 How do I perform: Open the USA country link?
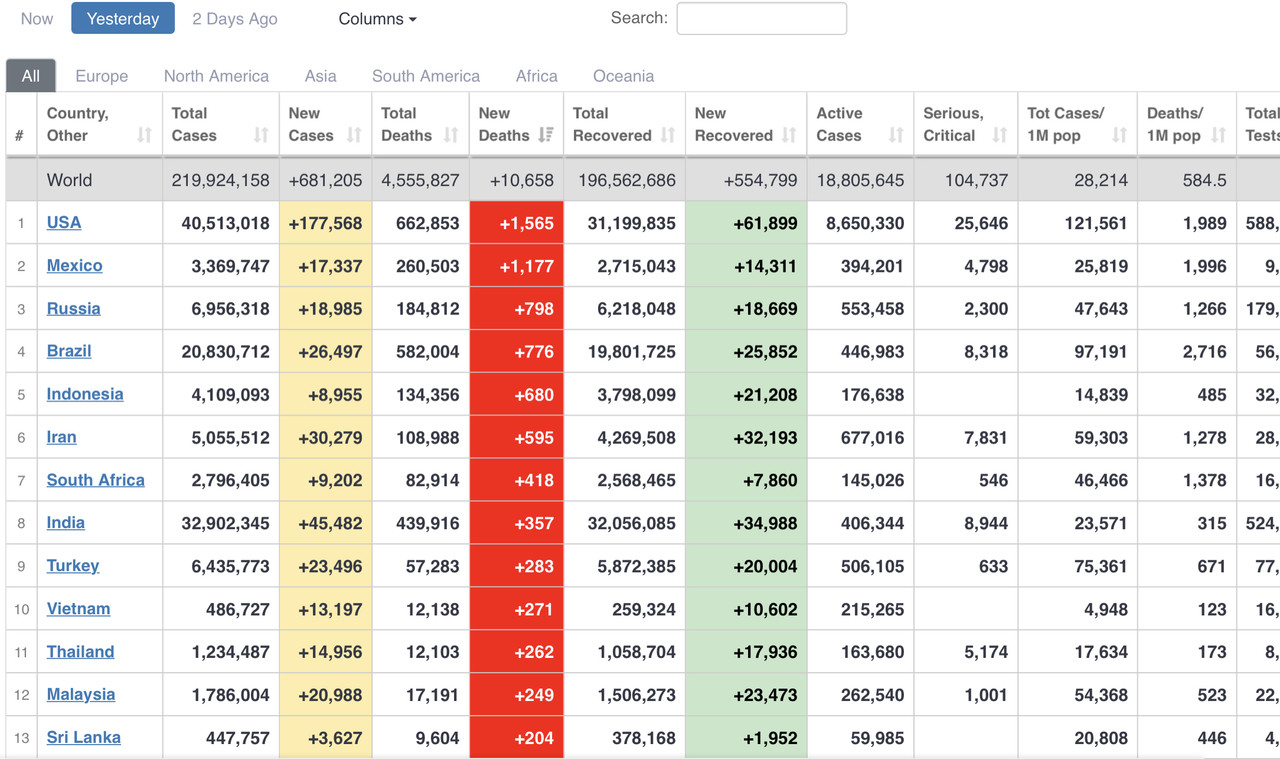pos(64,222)
